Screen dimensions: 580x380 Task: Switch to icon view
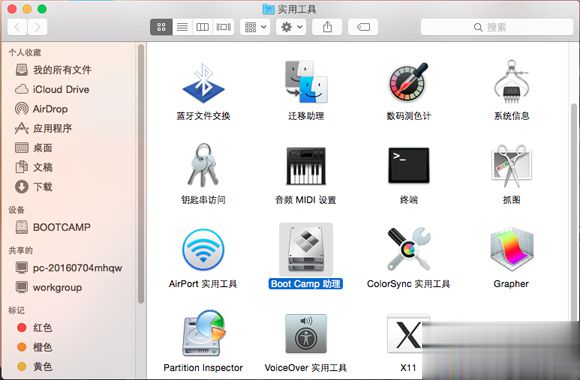[x=161, y=27]
